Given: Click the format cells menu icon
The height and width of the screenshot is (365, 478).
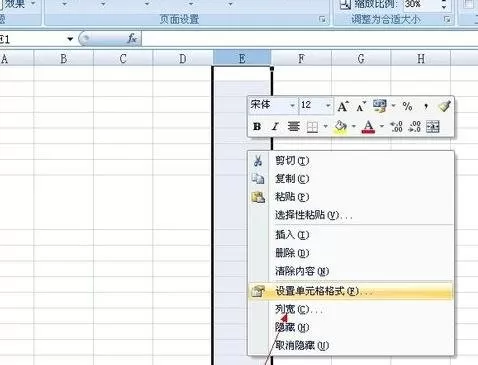Looking at the screenshot, I should (x=258, y=291).
